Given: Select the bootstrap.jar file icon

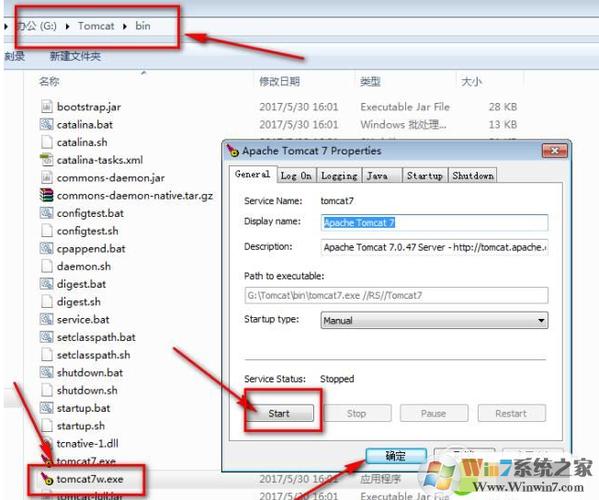Looking at the screenshot, I should (46, 107).
